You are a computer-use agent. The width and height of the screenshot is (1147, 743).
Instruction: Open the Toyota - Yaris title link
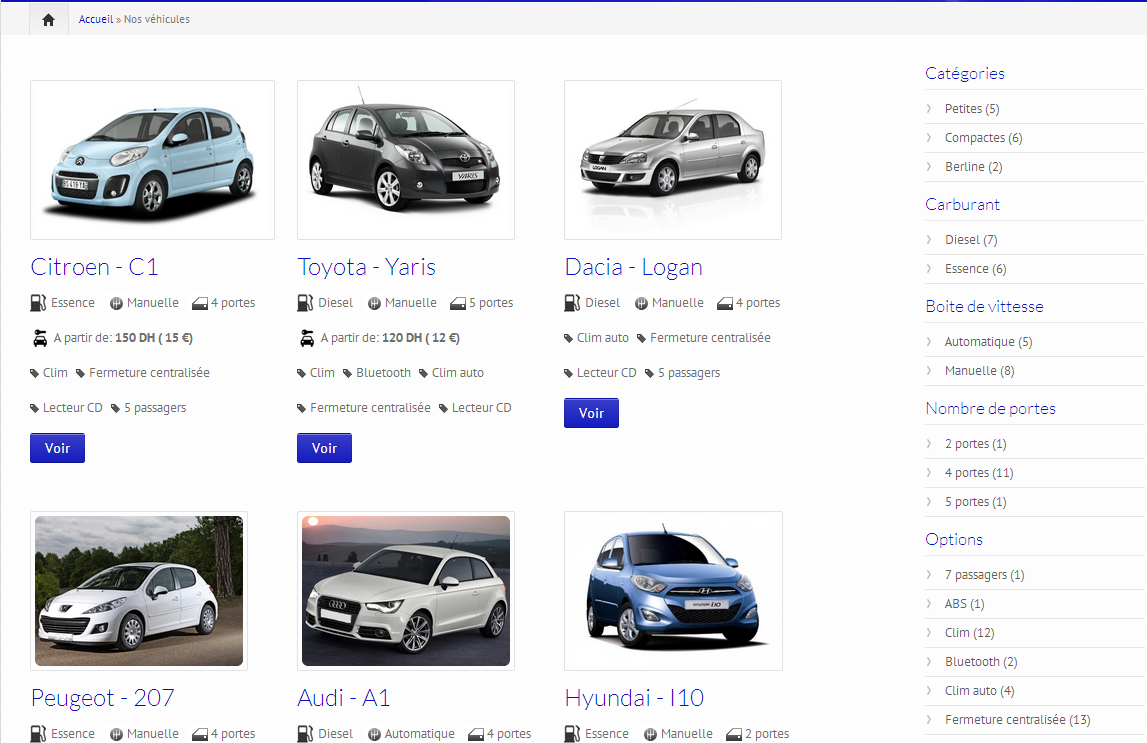pos(366,267)
